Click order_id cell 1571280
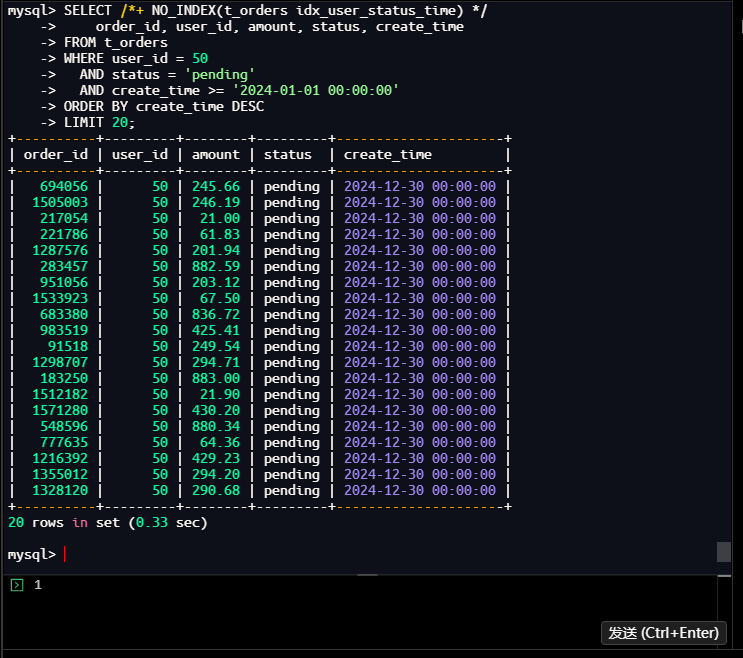The height and width of the screenshot is (658, 743). (60, 410)
